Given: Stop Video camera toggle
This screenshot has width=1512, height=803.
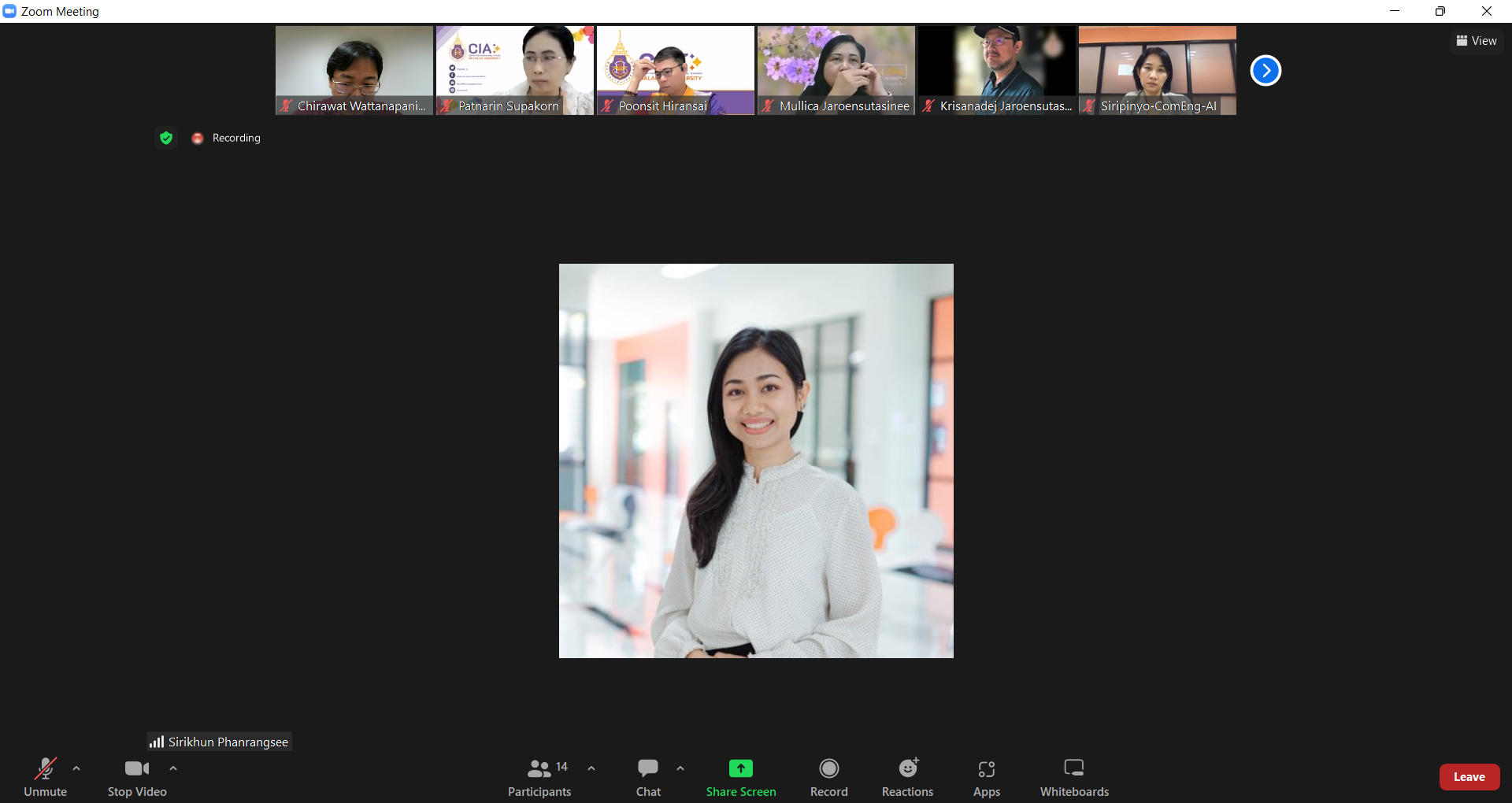Looking at the screenshot, I should [137, 776].
